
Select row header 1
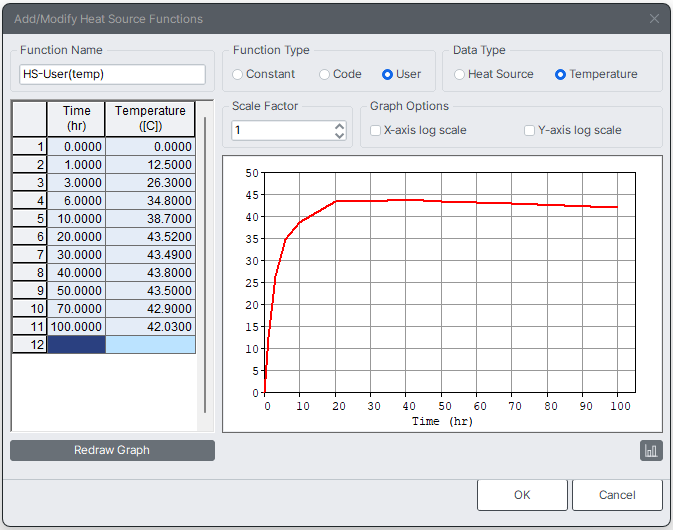click(x=30, y=146)
